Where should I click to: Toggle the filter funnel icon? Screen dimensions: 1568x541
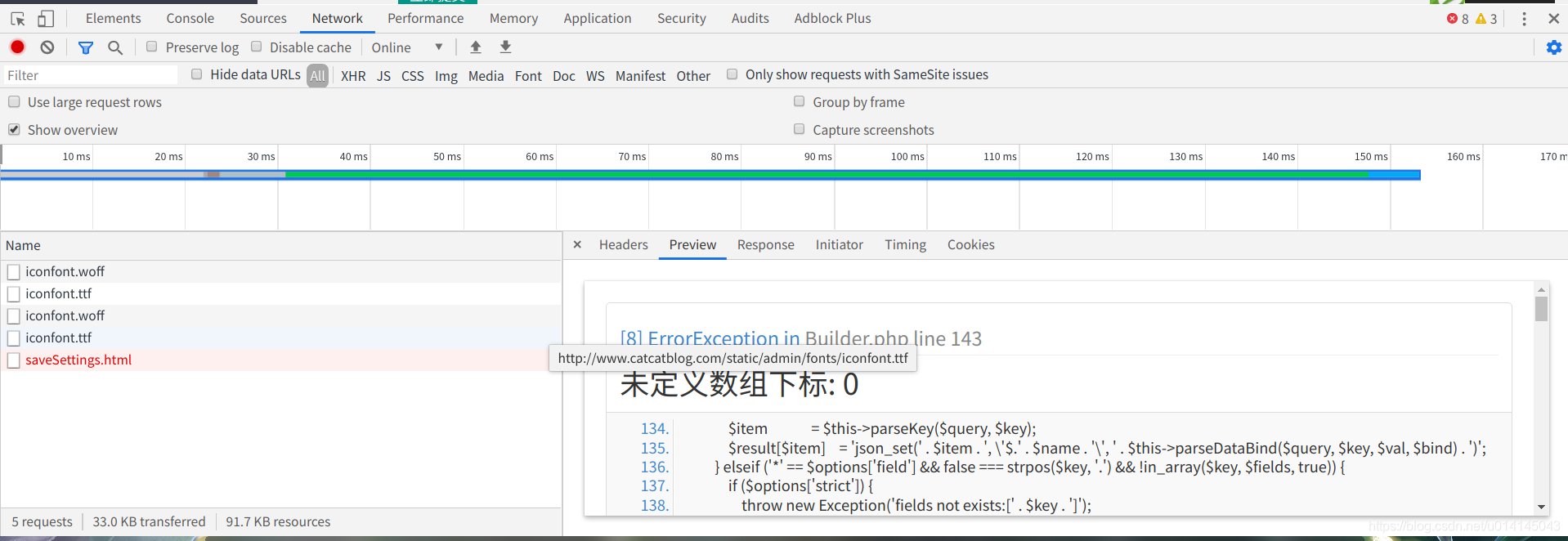tap(85, 47)
